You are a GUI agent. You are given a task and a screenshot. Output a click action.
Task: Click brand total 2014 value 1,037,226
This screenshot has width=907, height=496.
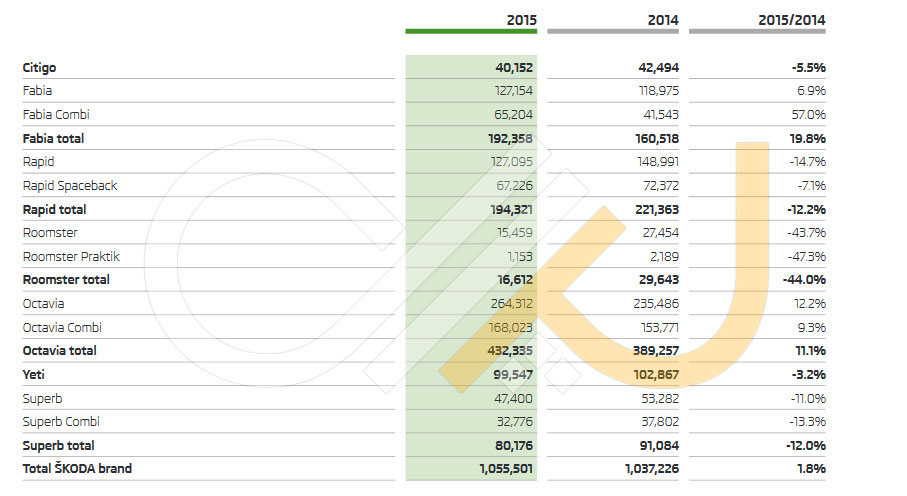tap(652, 469)
